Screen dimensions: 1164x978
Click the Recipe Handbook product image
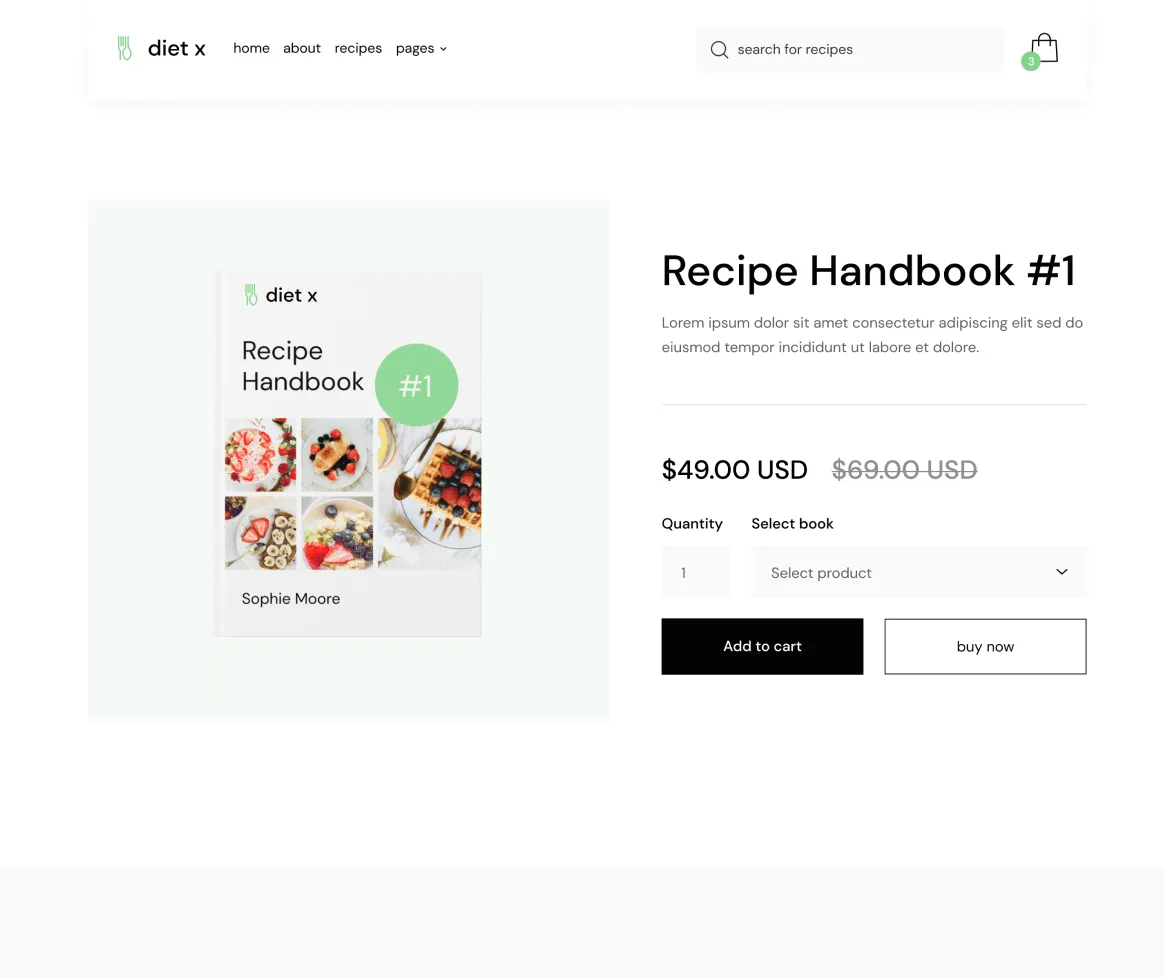click(348, 453)
